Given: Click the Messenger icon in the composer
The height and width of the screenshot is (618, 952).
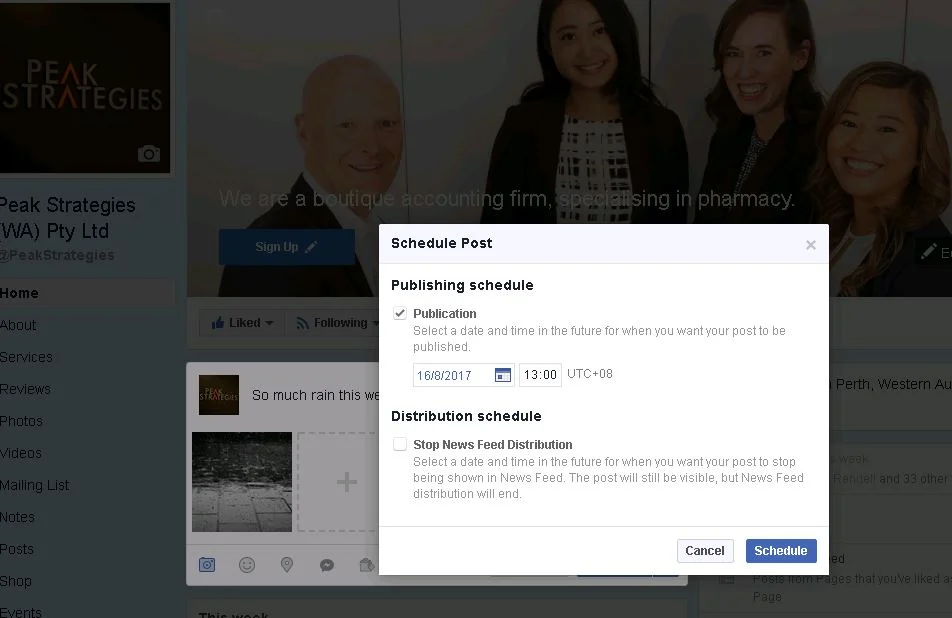Looking at the screenshot, I should pyautogui.click(x=327, y=566).
